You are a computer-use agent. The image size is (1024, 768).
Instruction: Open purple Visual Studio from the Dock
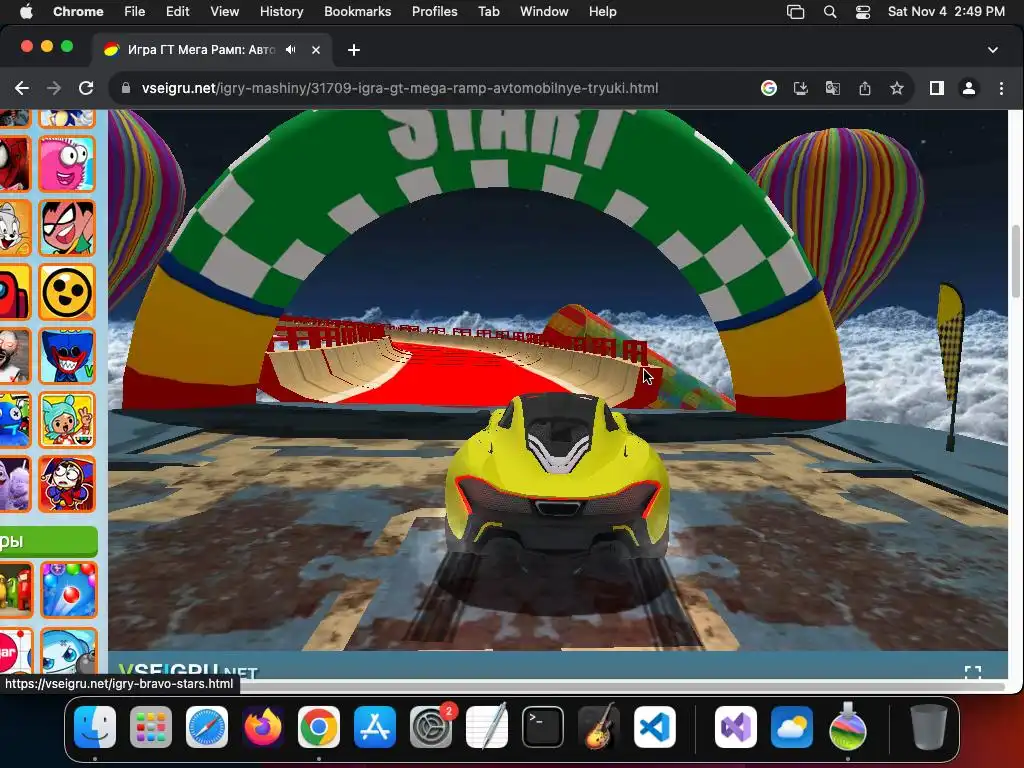736,727
